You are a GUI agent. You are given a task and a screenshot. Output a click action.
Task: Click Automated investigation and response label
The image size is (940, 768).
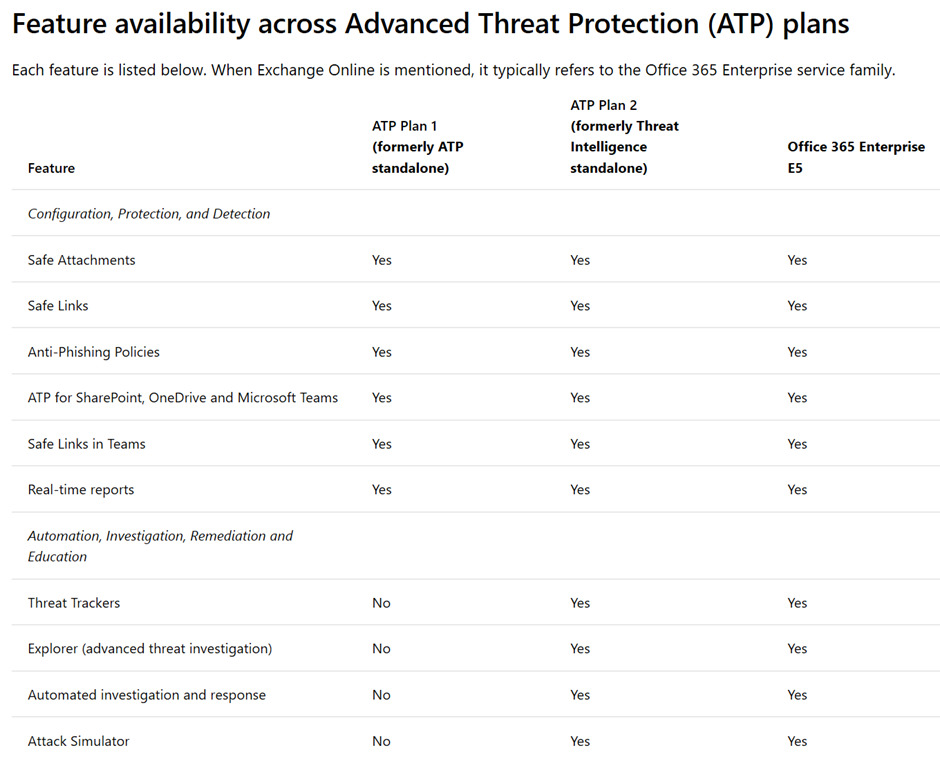pos(147,695)
